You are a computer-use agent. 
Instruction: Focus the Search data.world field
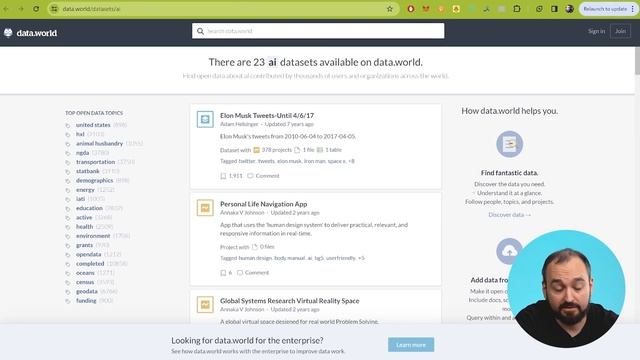coord(318,31)
